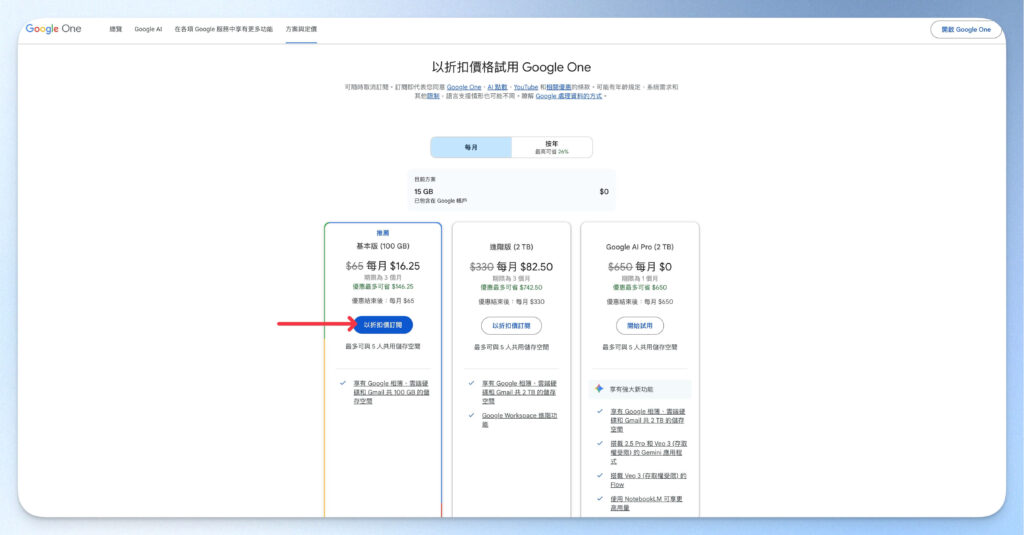Open 2 TB storage feature link in AI Pro
Image resolution: width=1024 pixels, height=535 pixels.
(648, 420)
